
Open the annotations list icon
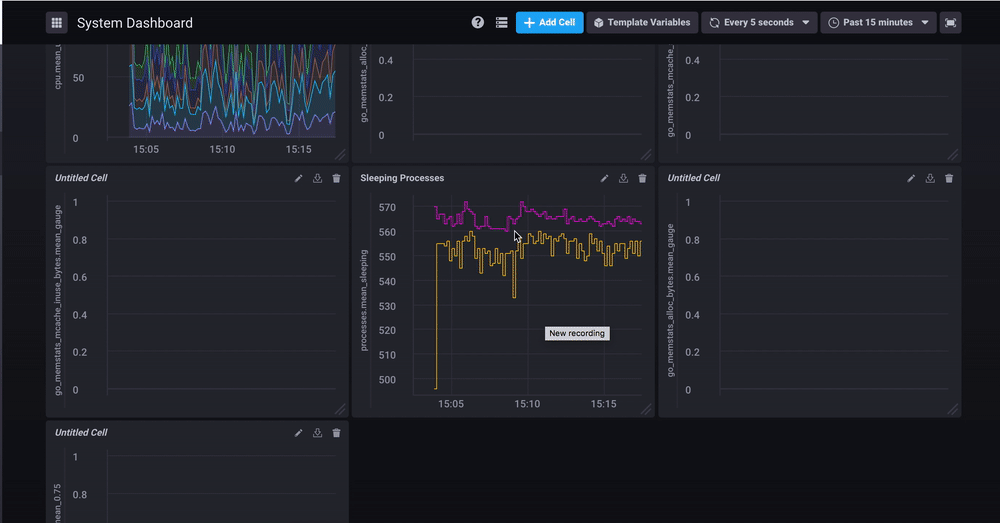502,22
